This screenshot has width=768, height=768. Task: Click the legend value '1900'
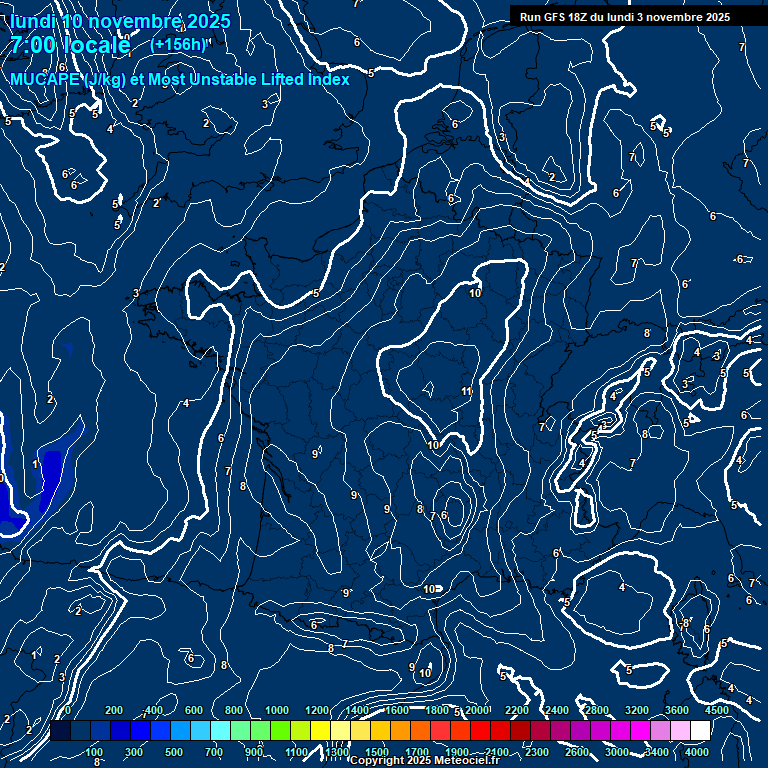coord(457,752)
